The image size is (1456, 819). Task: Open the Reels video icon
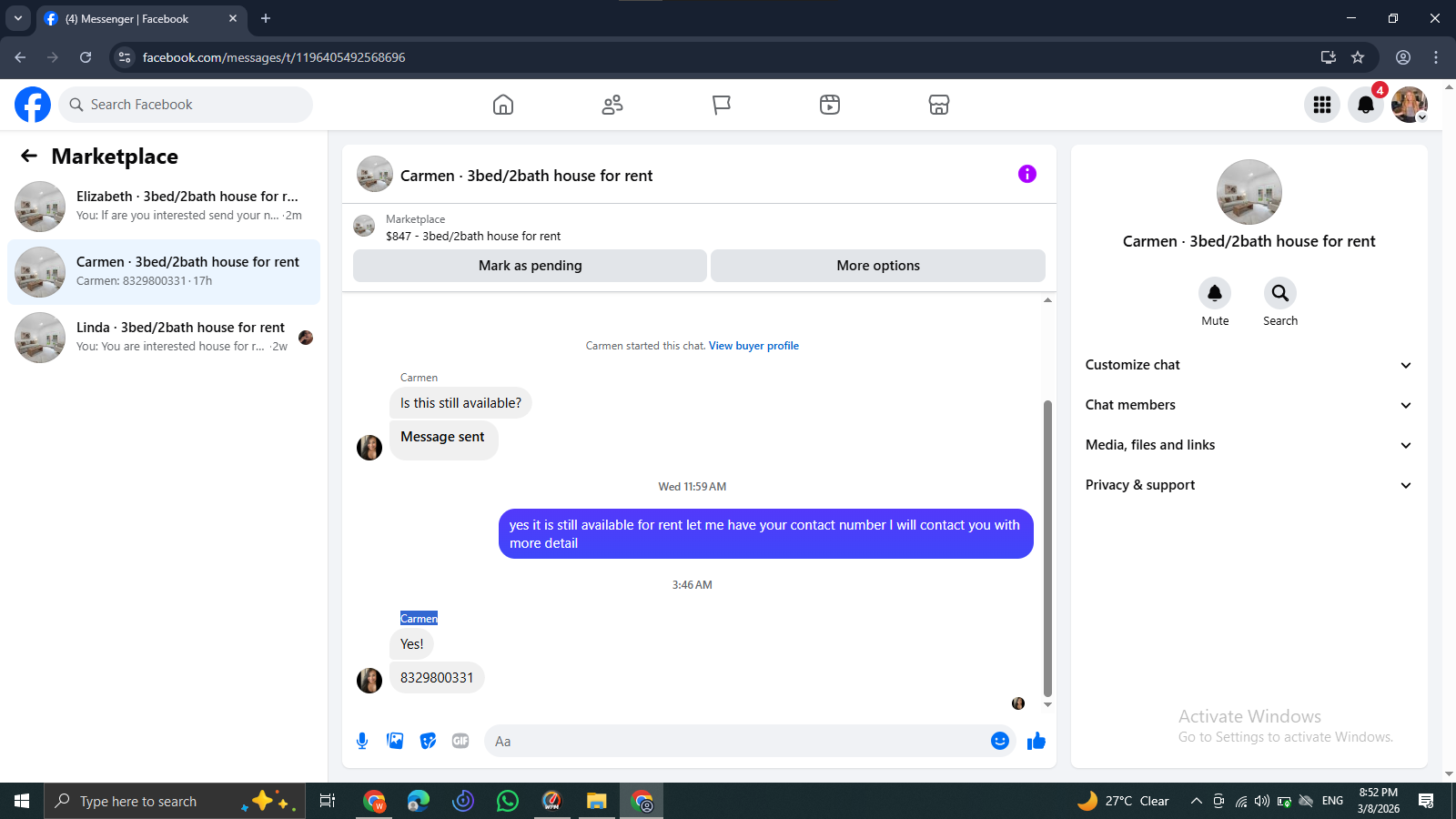tap(830, 105)
